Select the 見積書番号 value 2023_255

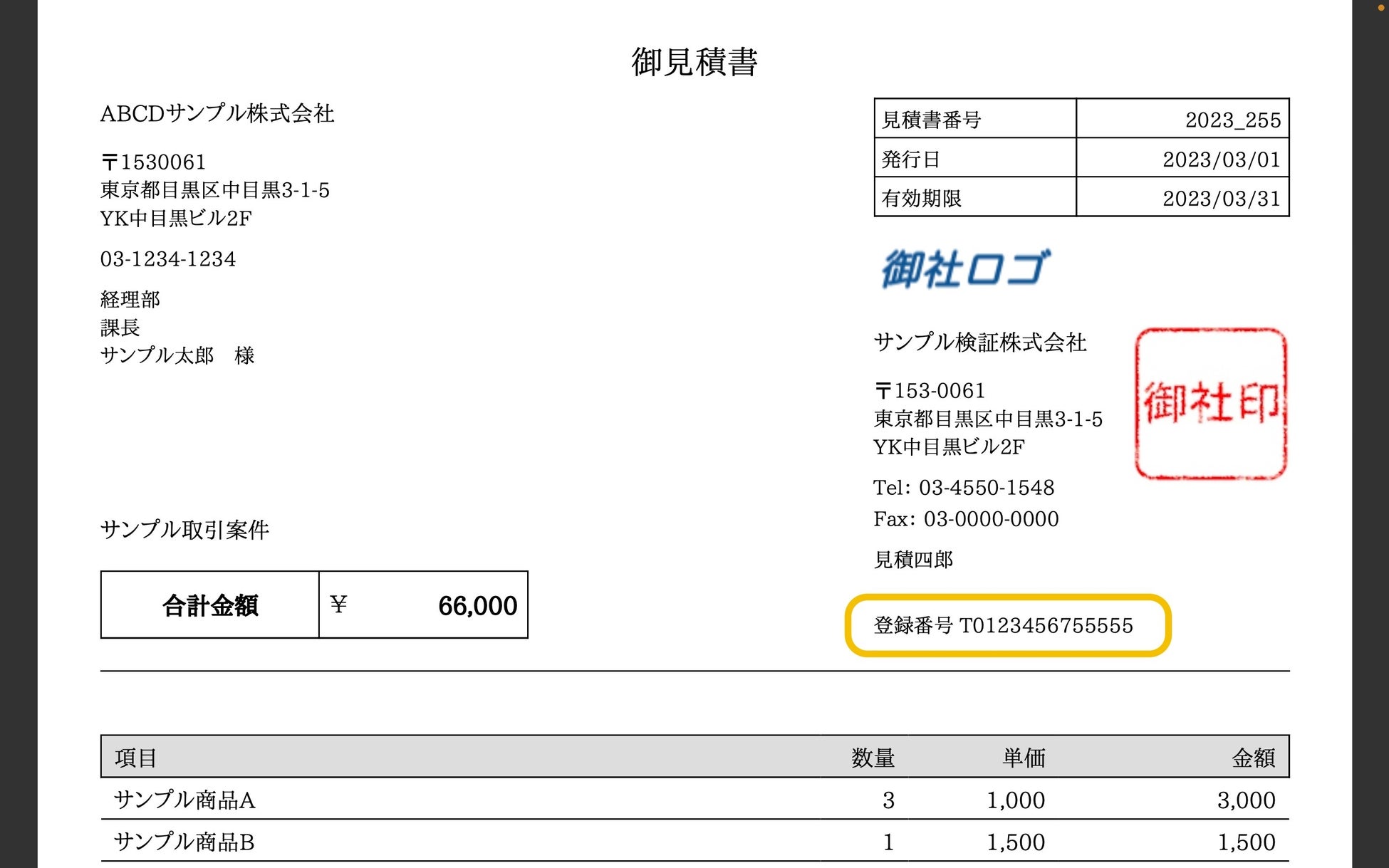tap(1232, 120)
